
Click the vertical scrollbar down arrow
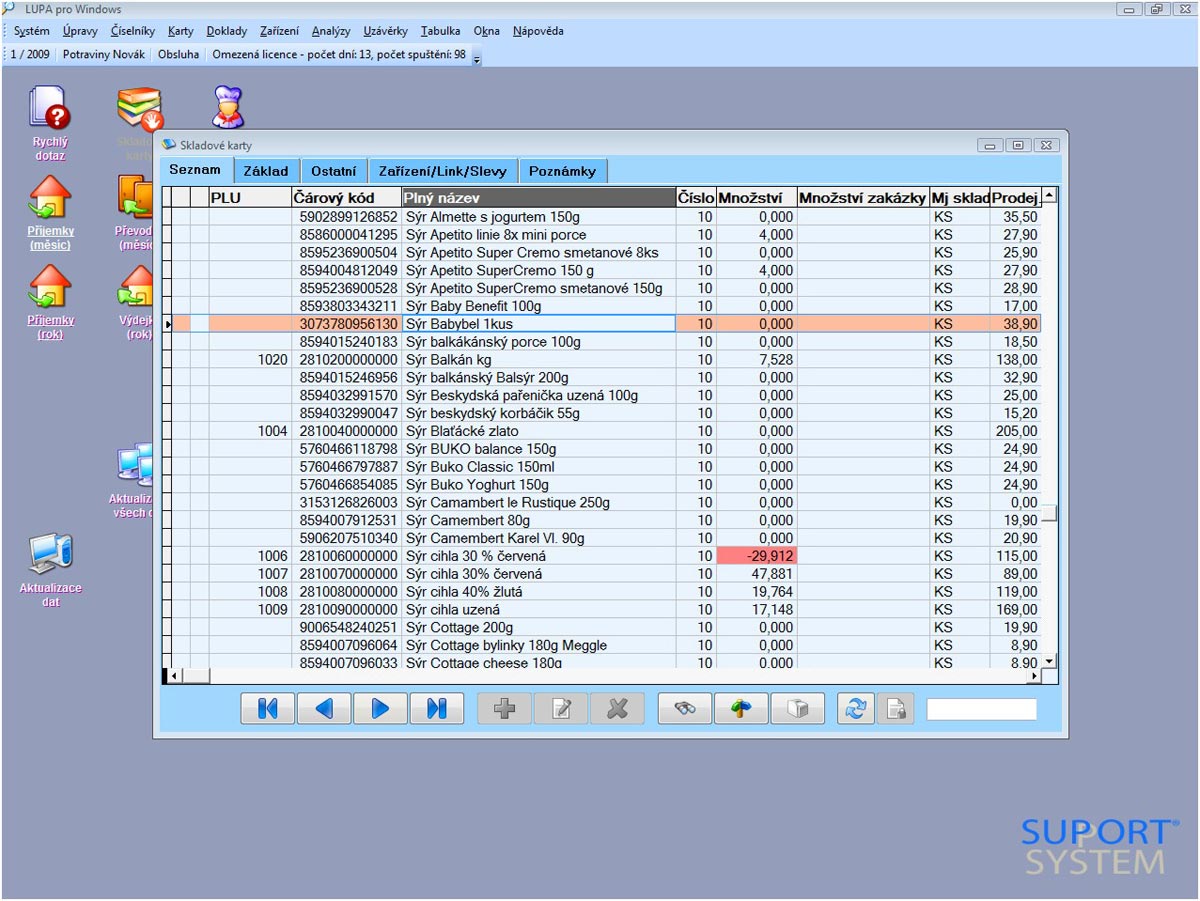click(x=1049, y=661)
